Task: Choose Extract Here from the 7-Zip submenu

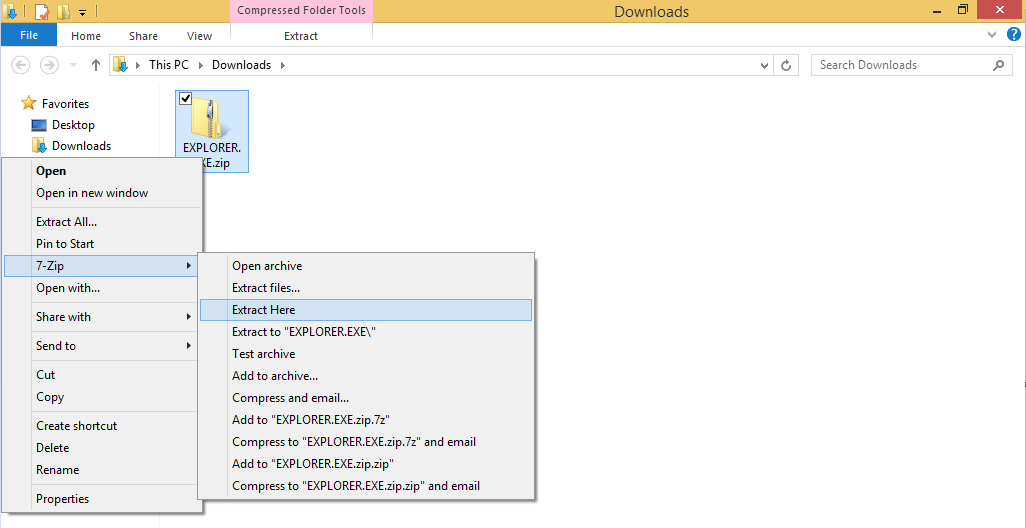Action: point(264,310)
